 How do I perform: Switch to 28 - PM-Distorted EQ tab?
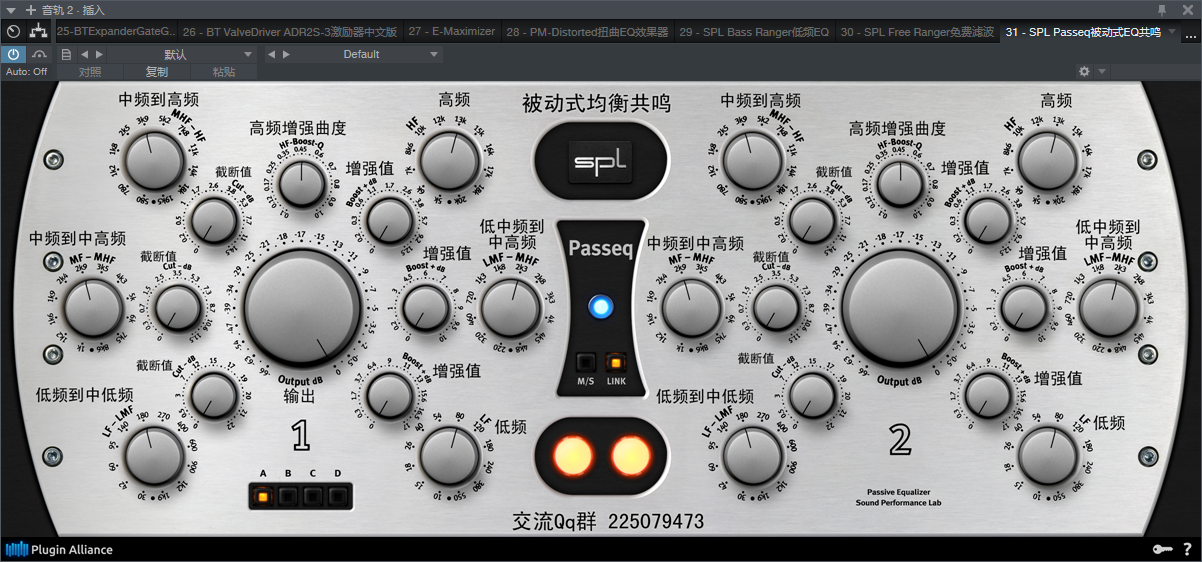(587, 32)
